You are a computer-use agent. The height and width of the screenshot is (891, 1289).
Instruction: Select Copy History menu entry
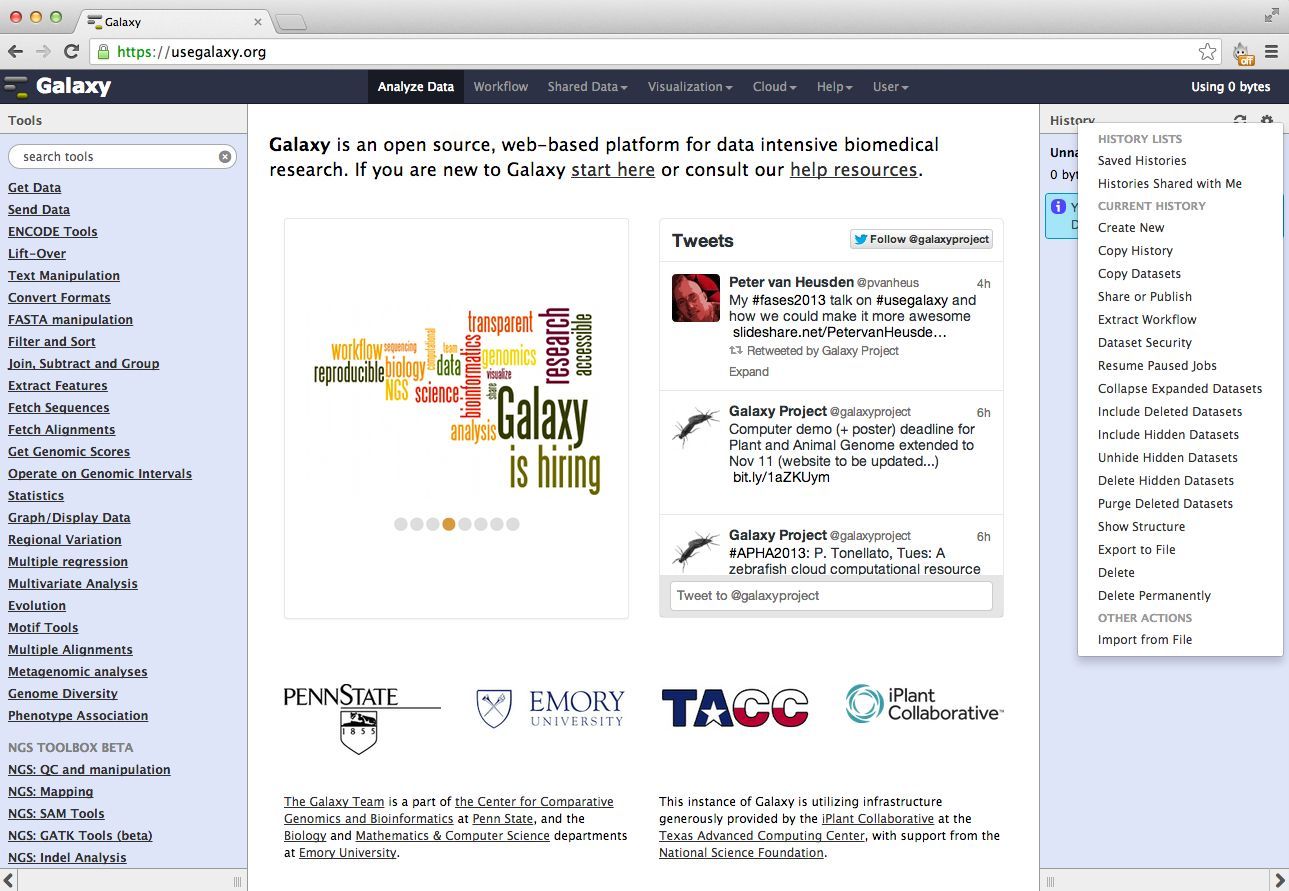(1135, 250)
